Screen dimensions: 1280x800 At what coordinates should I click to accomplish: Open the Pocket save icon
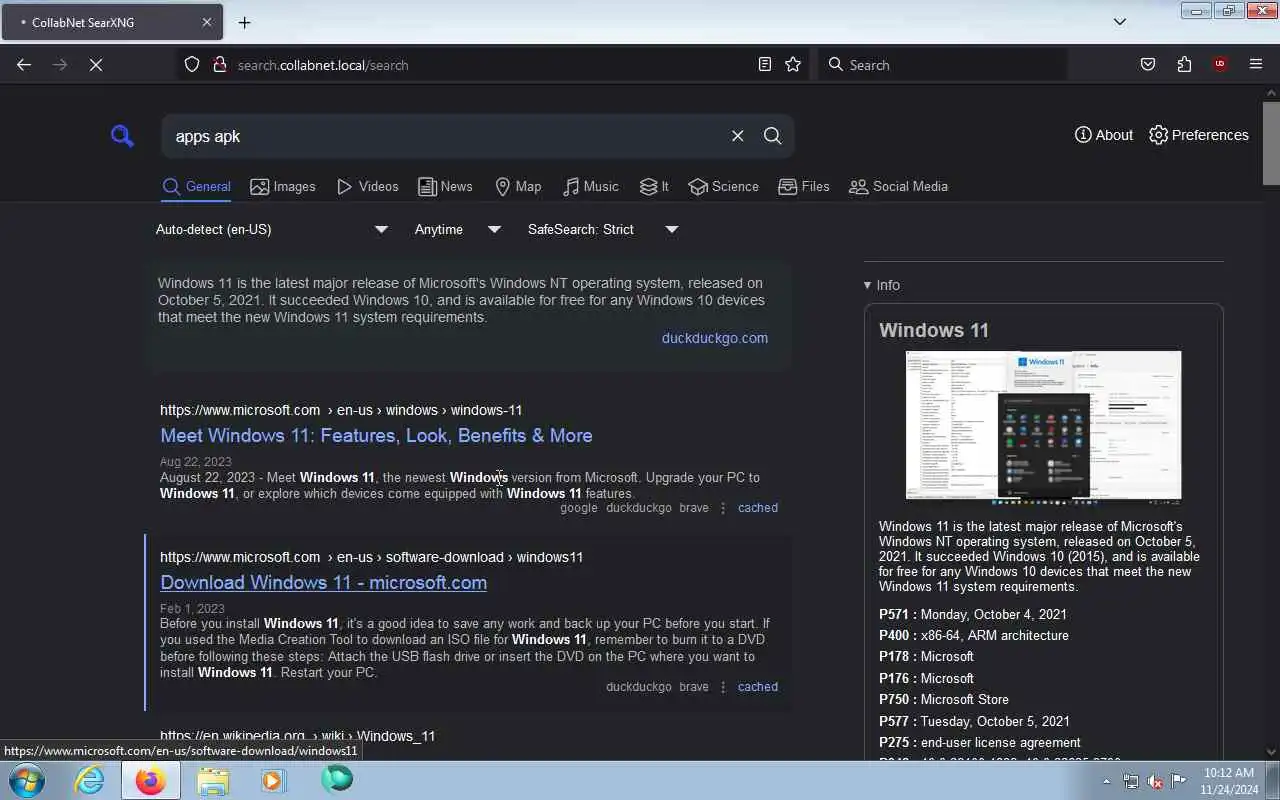pyautogui.click(x=1148, y=65)
